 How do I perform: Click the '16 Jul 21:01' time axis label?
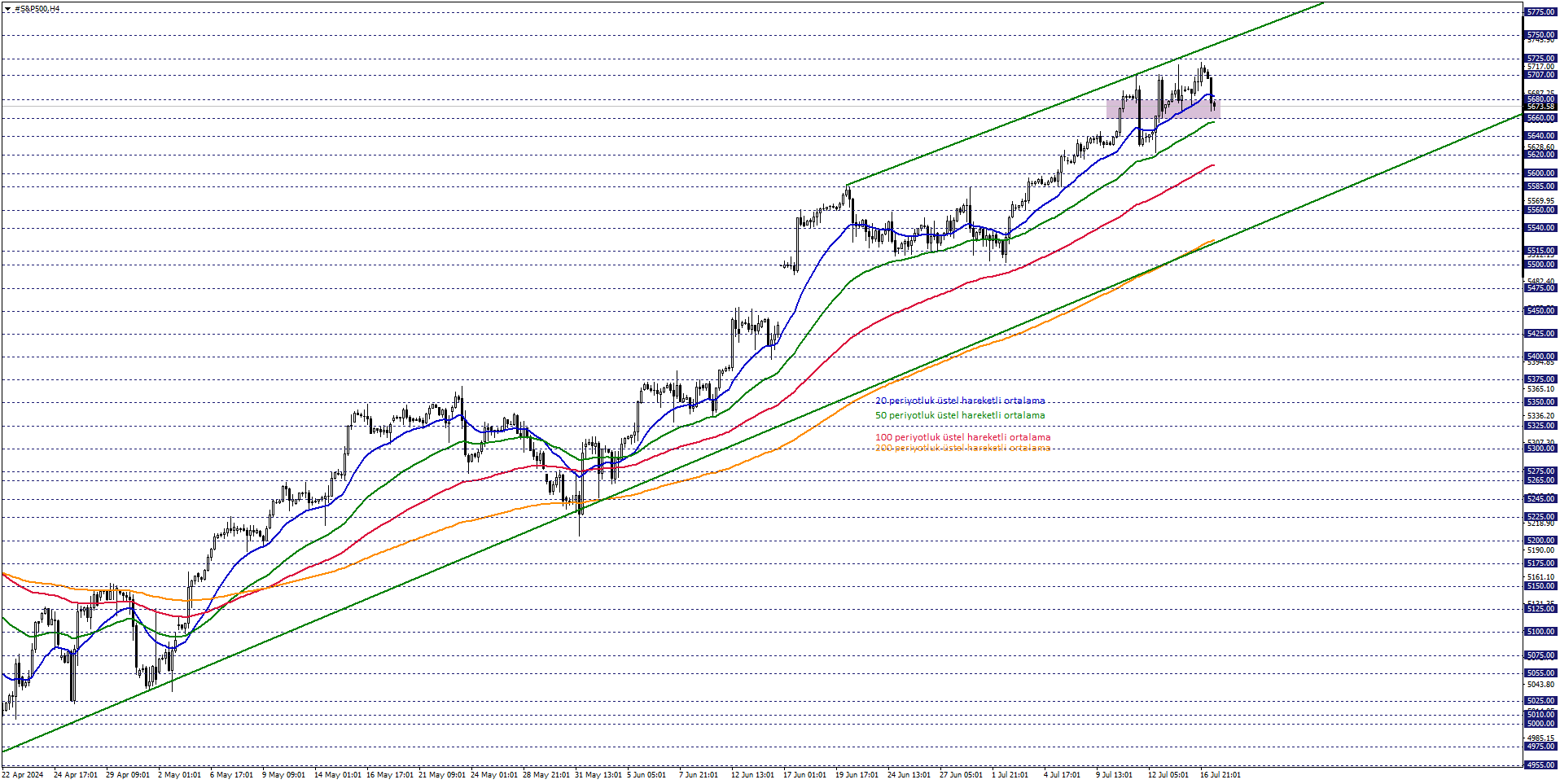click(1220, 775)
